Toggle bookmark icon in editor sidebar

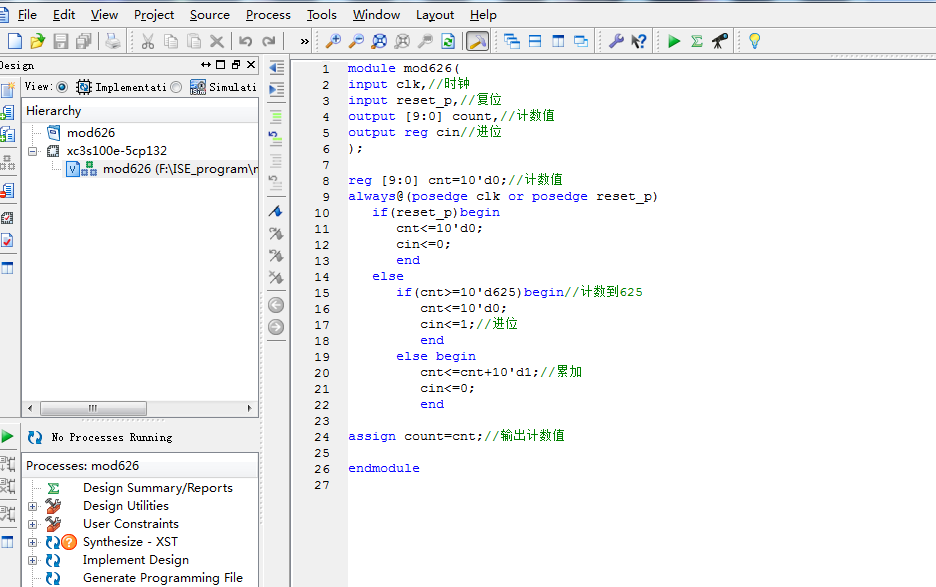276,212
